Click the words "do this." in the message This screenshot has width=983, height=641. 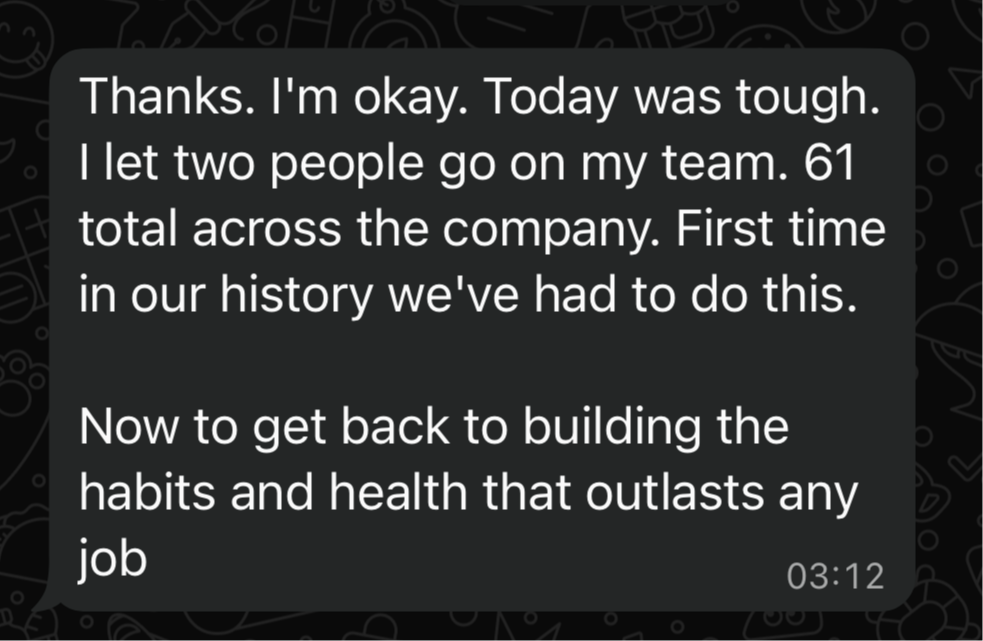(x=774, y=293)
